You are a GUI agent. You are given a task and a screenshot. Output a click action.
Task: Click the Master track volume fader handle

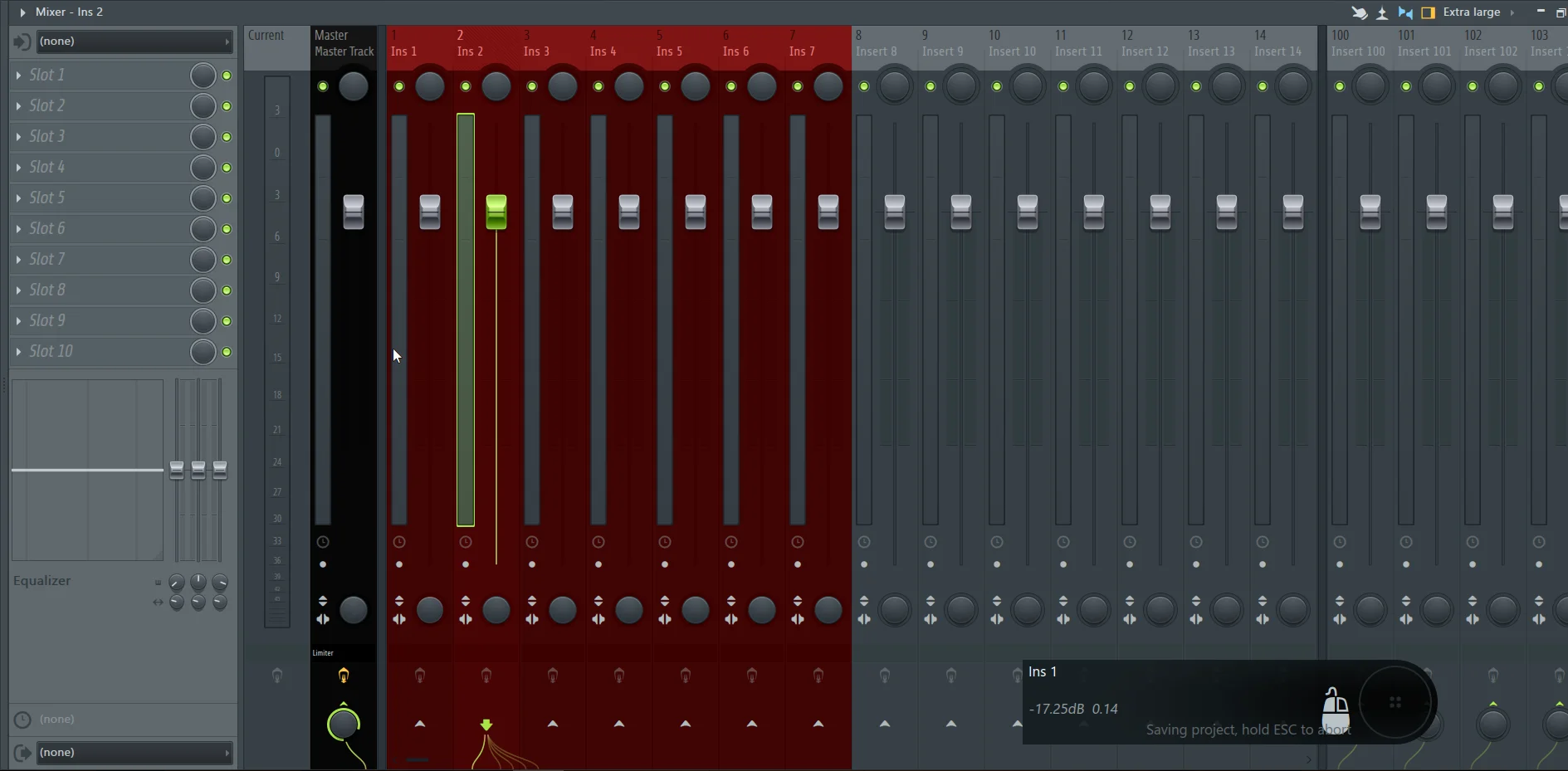(x=354, y=212)
